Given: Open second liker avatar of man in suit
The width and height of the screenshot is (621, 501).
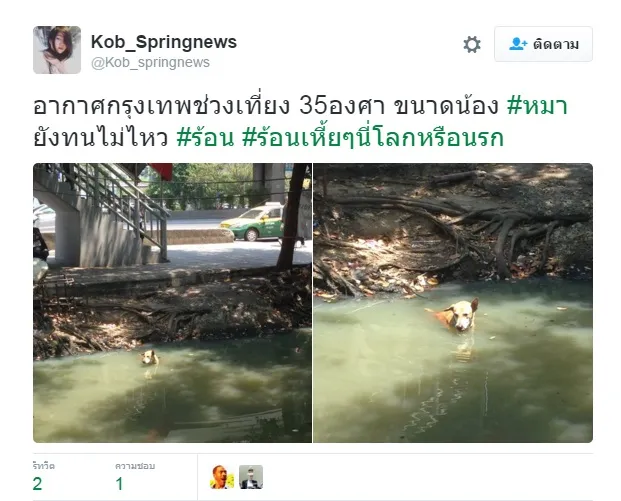Looking at the screenshot, I should point(251,477).
